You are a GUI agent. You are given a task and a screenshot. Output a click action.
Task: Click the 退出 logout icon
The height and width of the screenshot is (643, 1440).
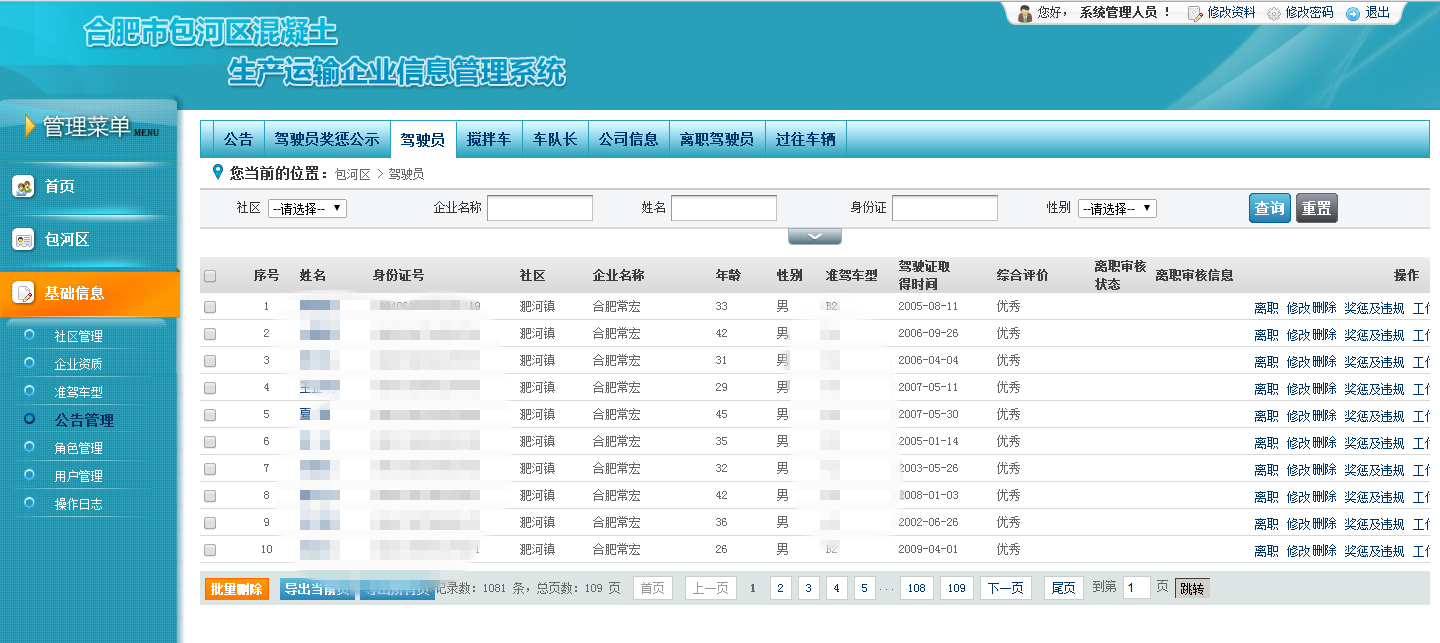click(x=1353, y=14)
